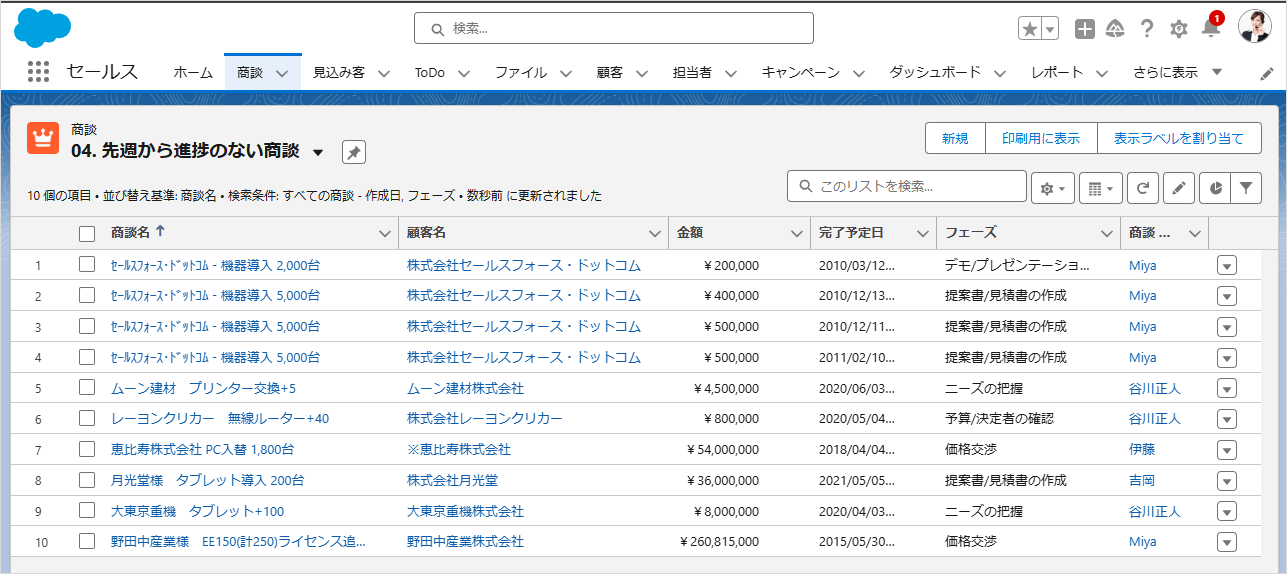Open the list view picker dropdown
This screenshot has height=574, width=1287.
coord(318,152)
